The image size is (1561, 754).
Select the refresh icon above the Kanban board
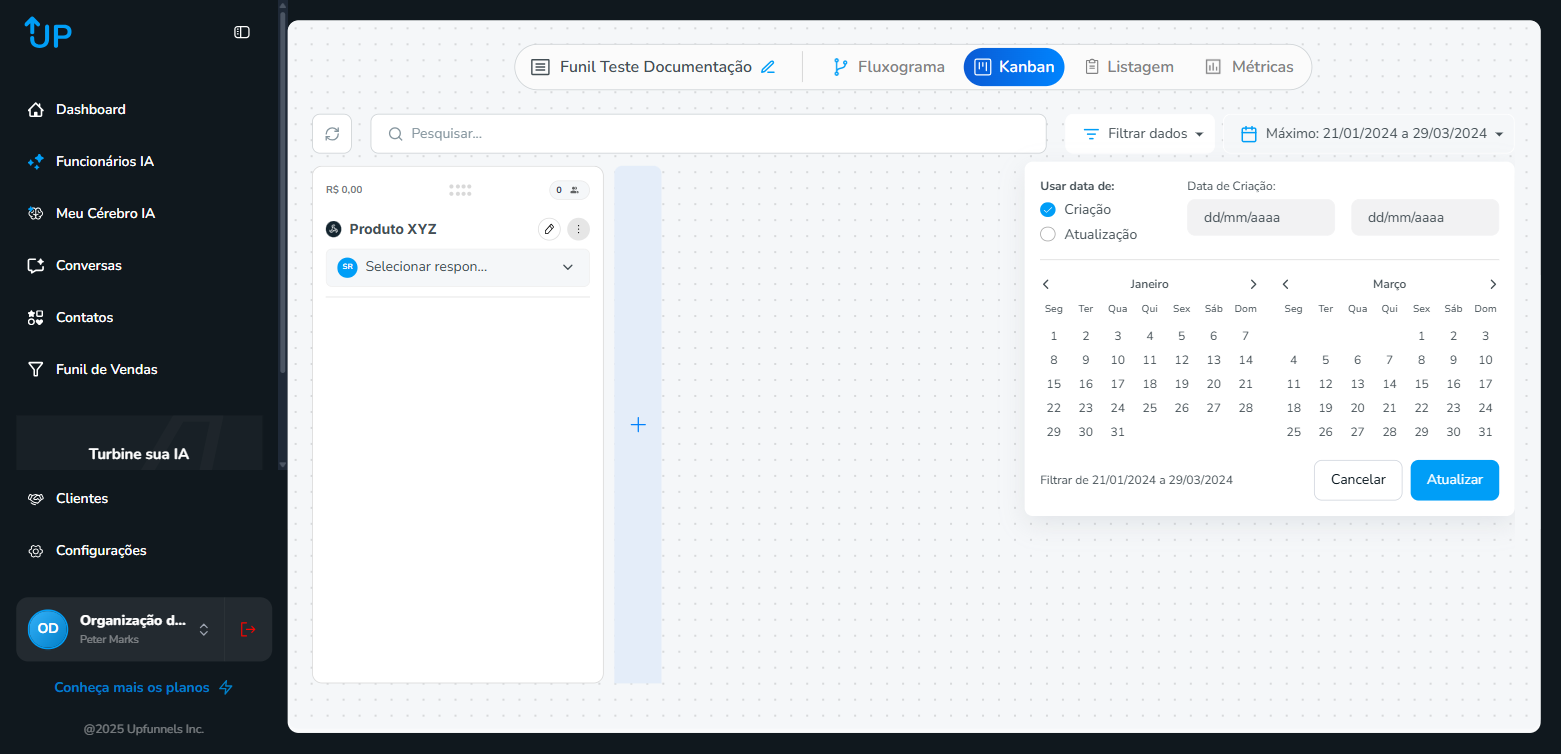point(331,133)
